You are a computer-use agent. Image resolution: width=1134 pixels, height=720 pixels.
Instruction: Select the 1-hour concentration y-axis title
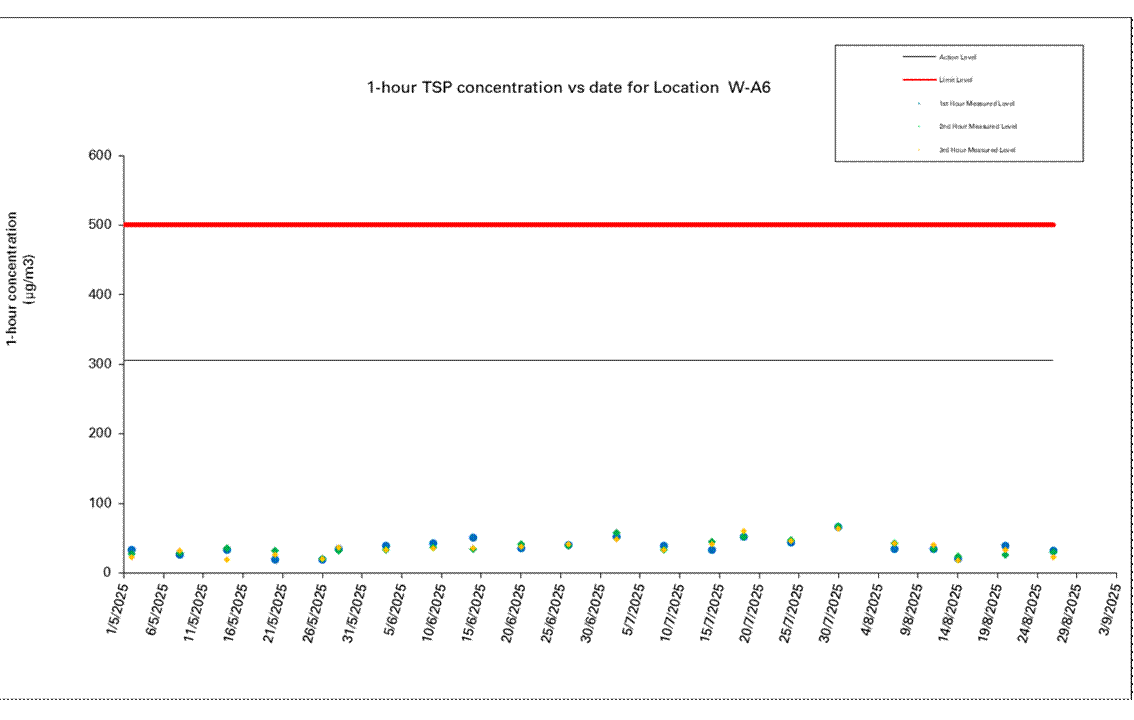click(20, 278)
